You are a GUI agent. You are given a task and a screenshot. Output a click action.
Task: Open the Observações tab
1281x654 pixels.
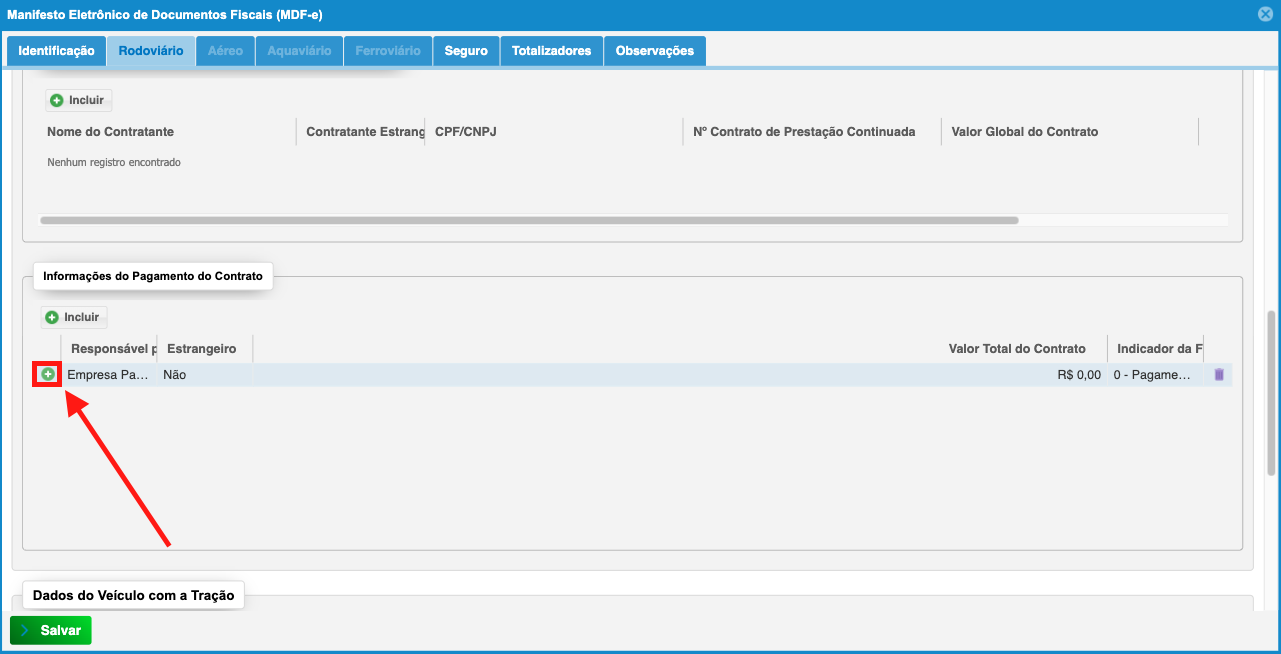point(654,51)
